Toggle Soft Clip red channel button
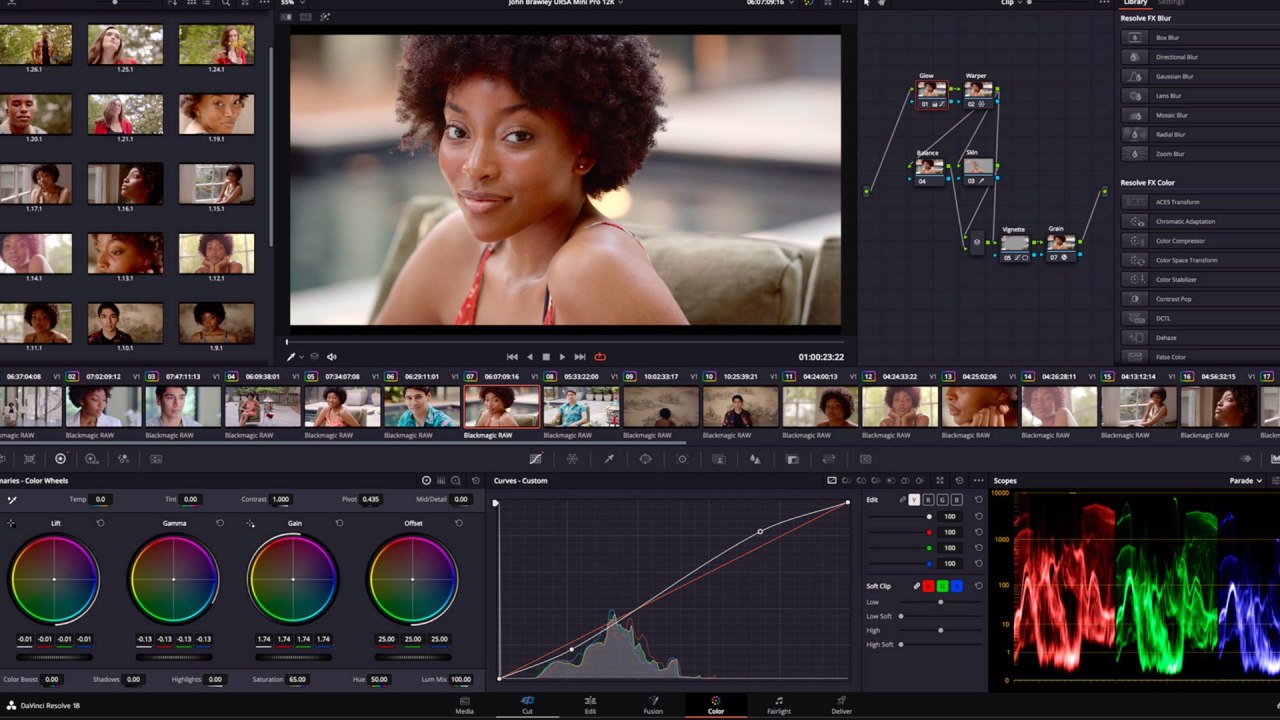 point(928,586)
